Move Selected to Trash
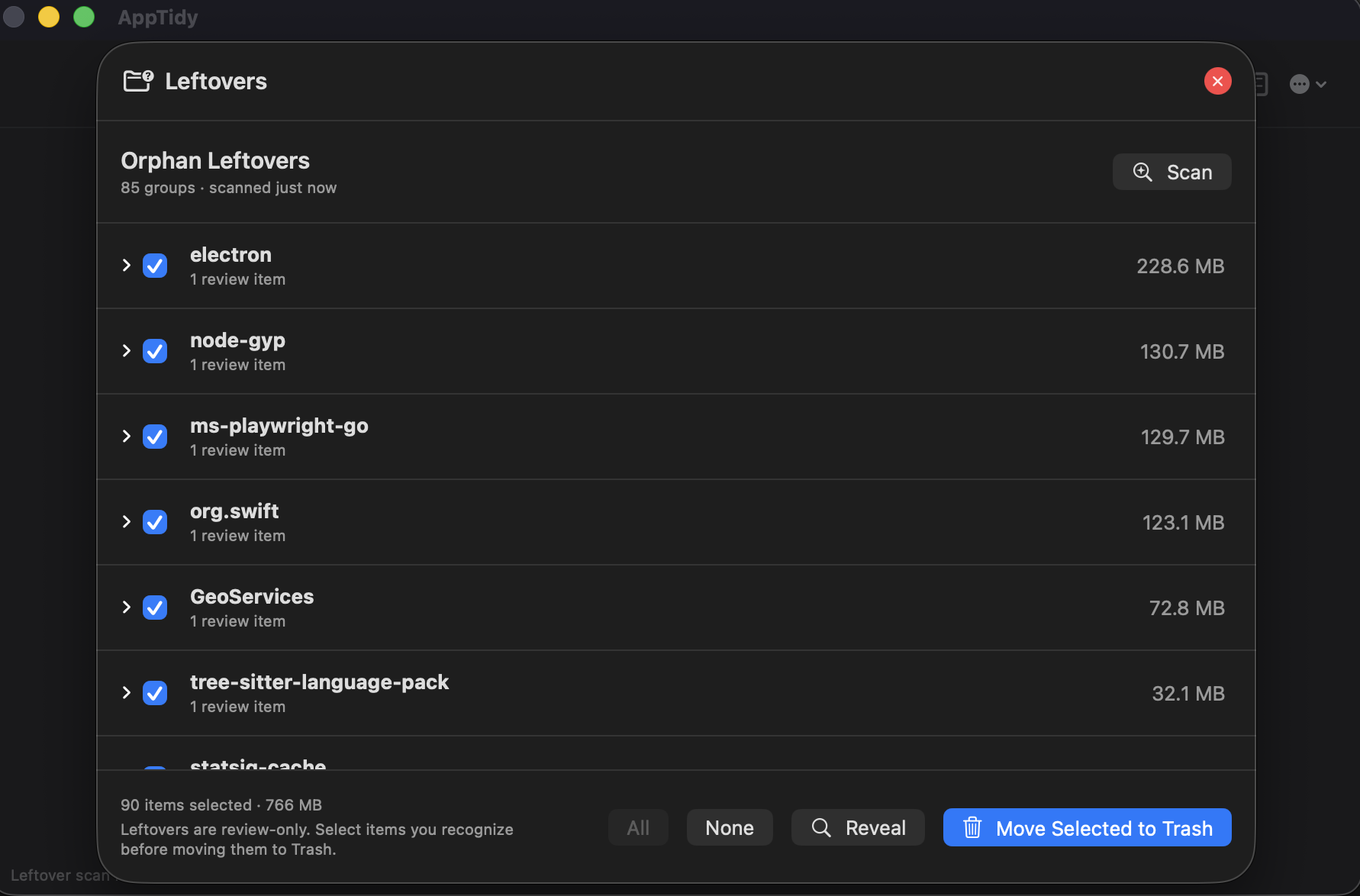The width and height of the screenshot is (1360, 896). (1087, 827)
